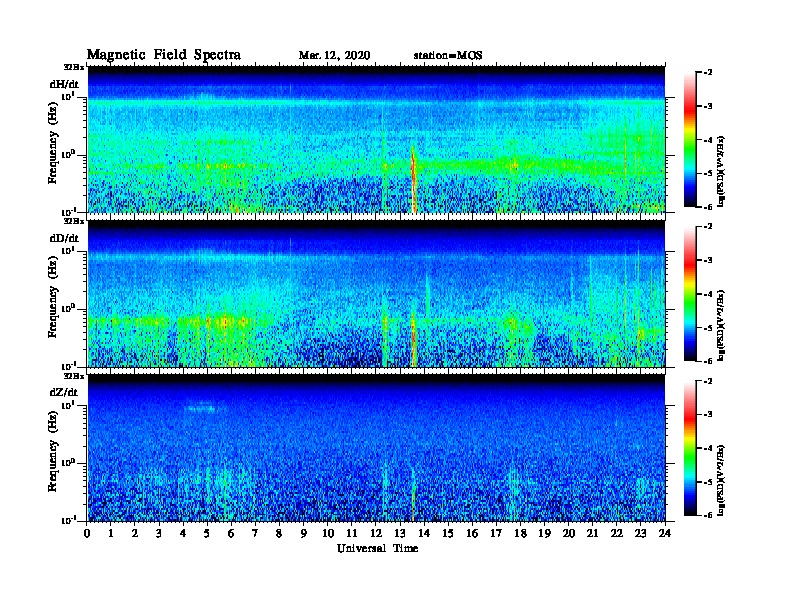
Task: Click the log(PSD) units label beside the dH/dt color bar
Action: pyautogui.click(x=721, y=171)
